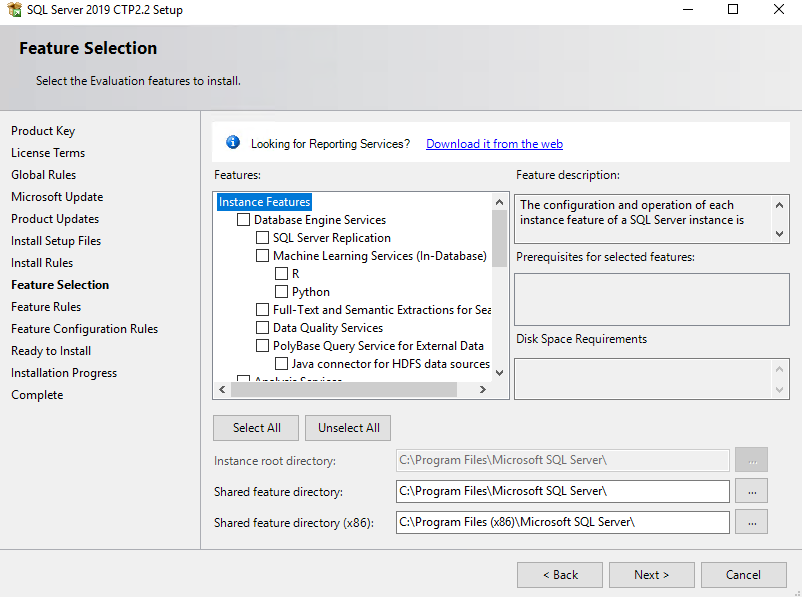
Task: Enable SQL Server Replication checkbox
Action: point(262,238)
